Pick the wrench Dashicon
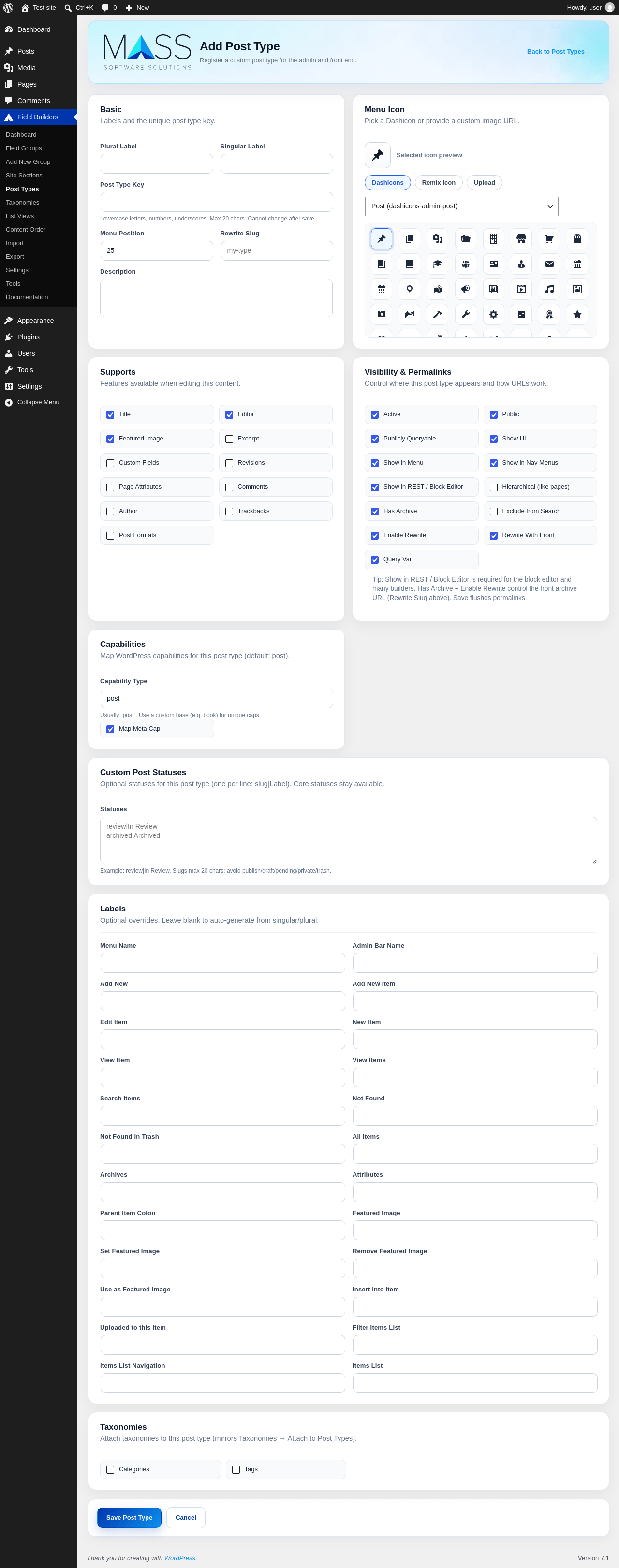Screen dimensions: 619x1568 pos(466,314)
